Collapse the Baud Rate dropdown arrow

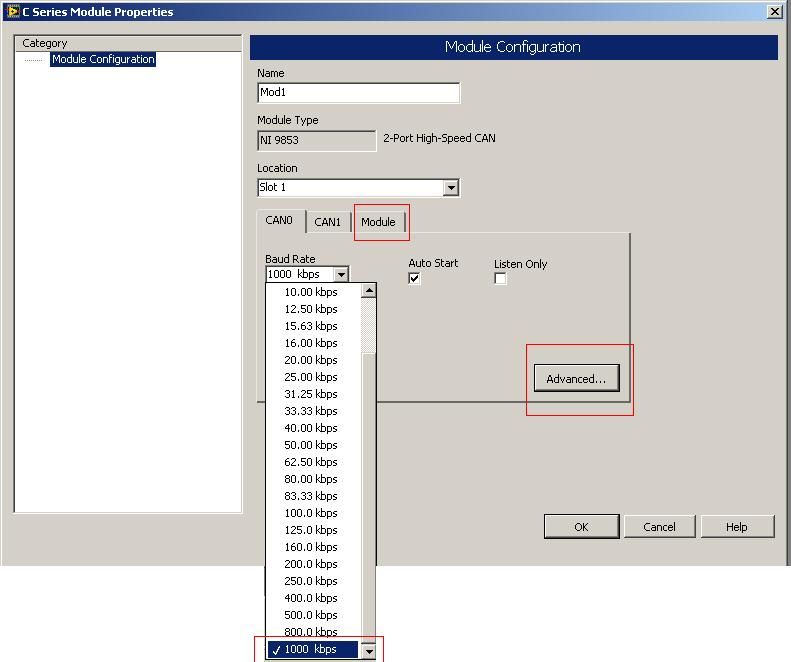(x=341, y=274)
